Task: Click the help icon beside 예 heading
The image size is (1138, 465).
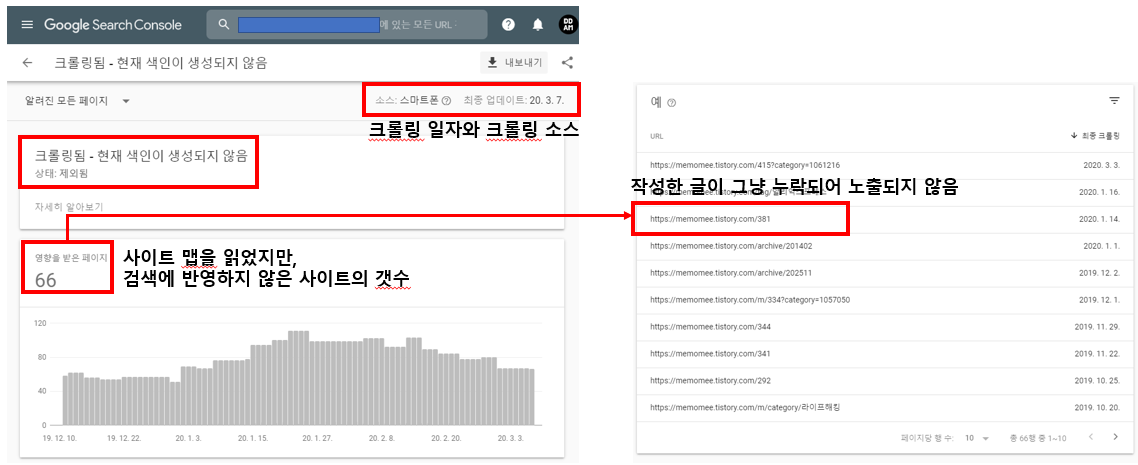Action: 671,103
